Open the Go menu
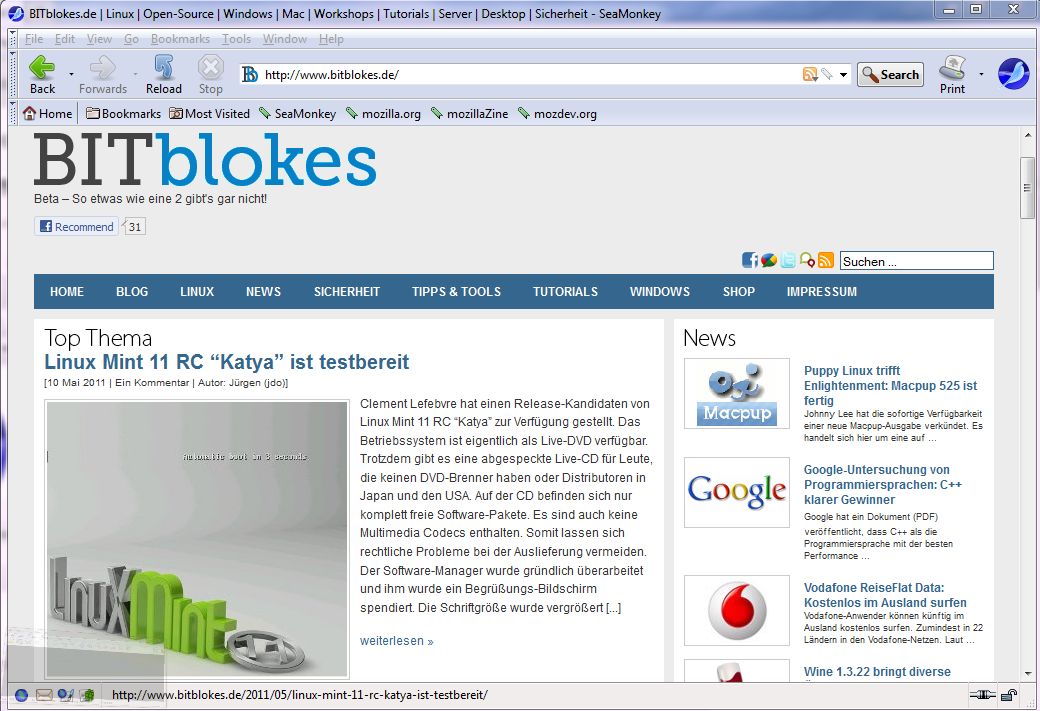The image size is (1040, 711). coord(131,39)
